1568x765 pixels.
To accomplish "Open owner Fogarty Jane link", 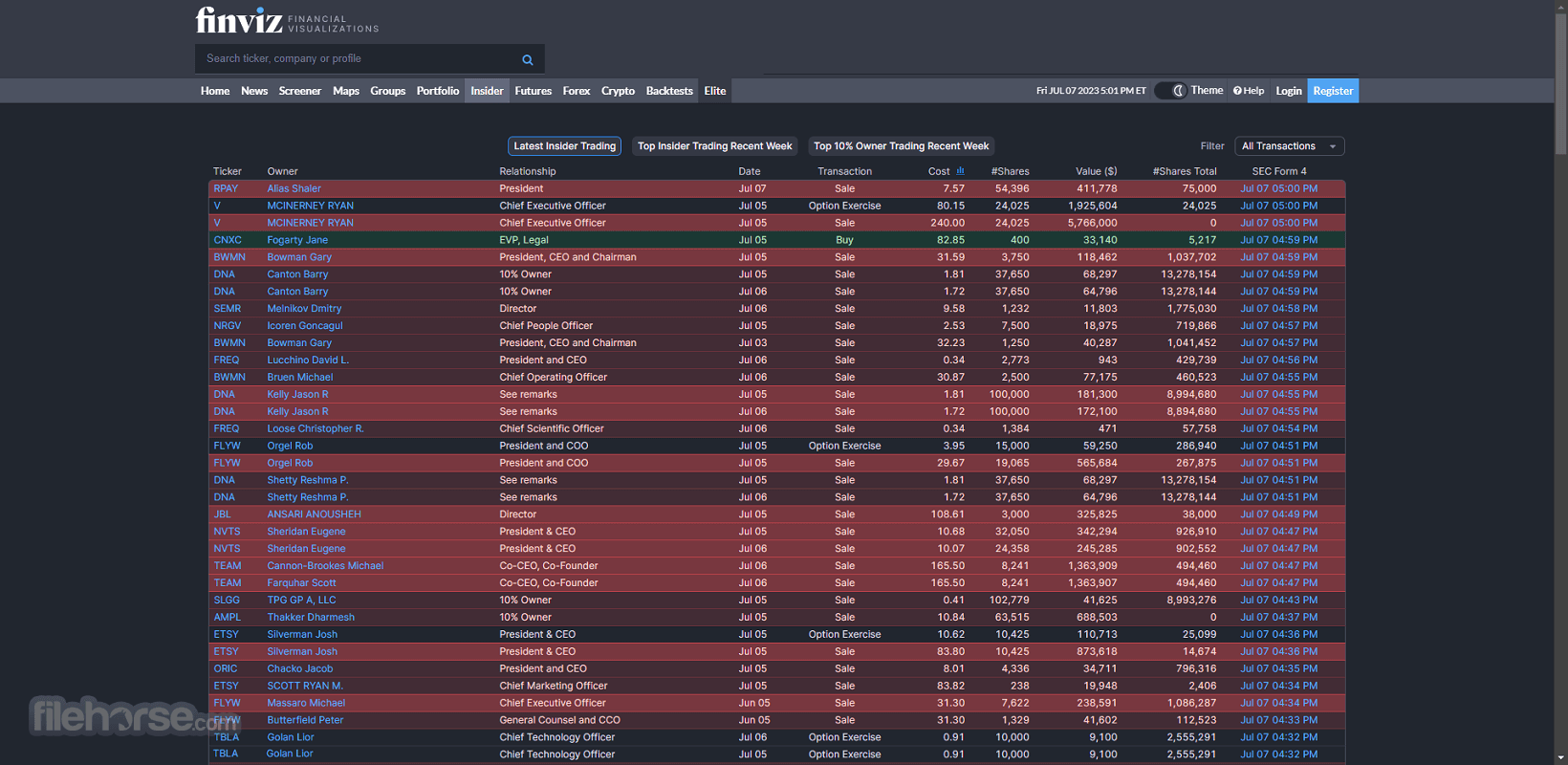I will click(297, 240).
